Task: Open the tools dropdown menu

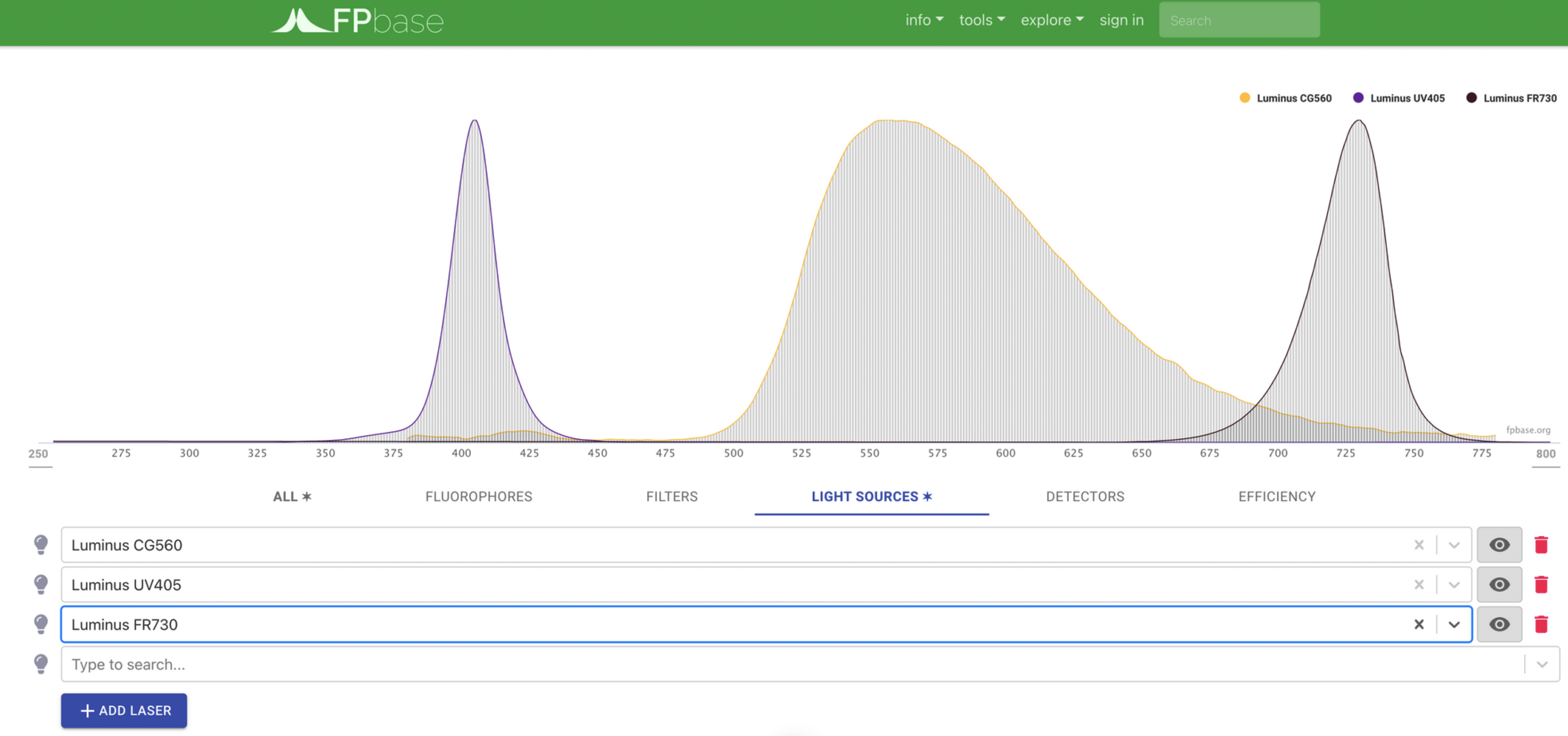Action: [x=982, y=20]
